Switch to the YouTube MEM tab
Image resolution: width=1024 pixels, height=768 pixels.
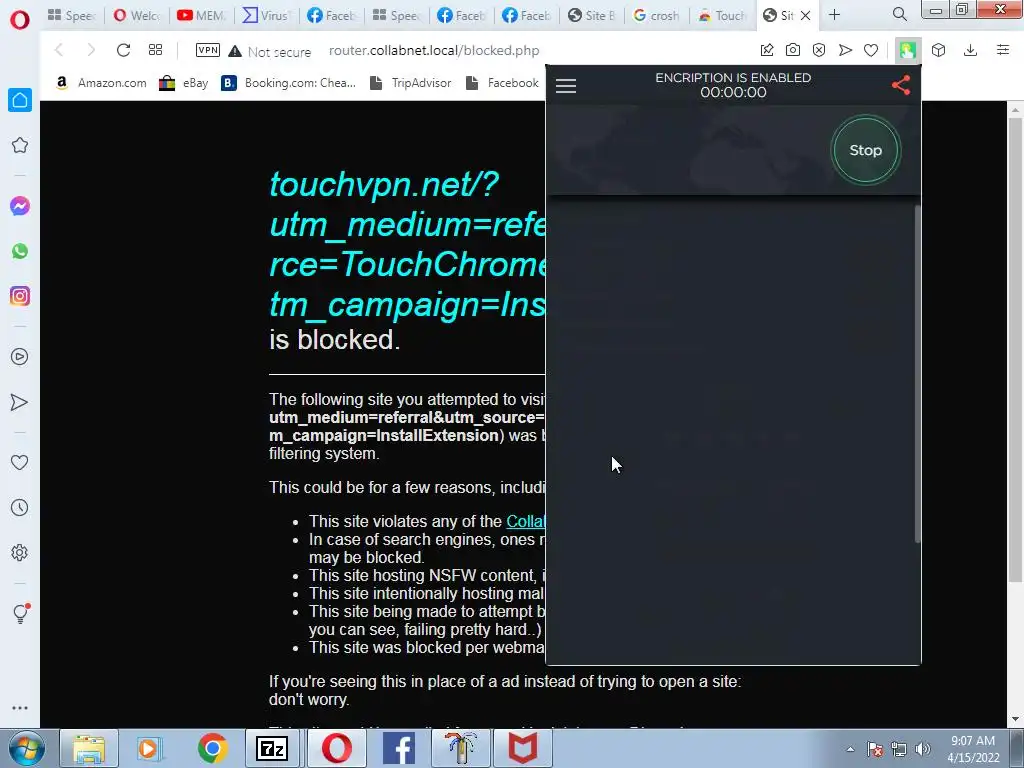pyautogui.click(x=201, y=15)
